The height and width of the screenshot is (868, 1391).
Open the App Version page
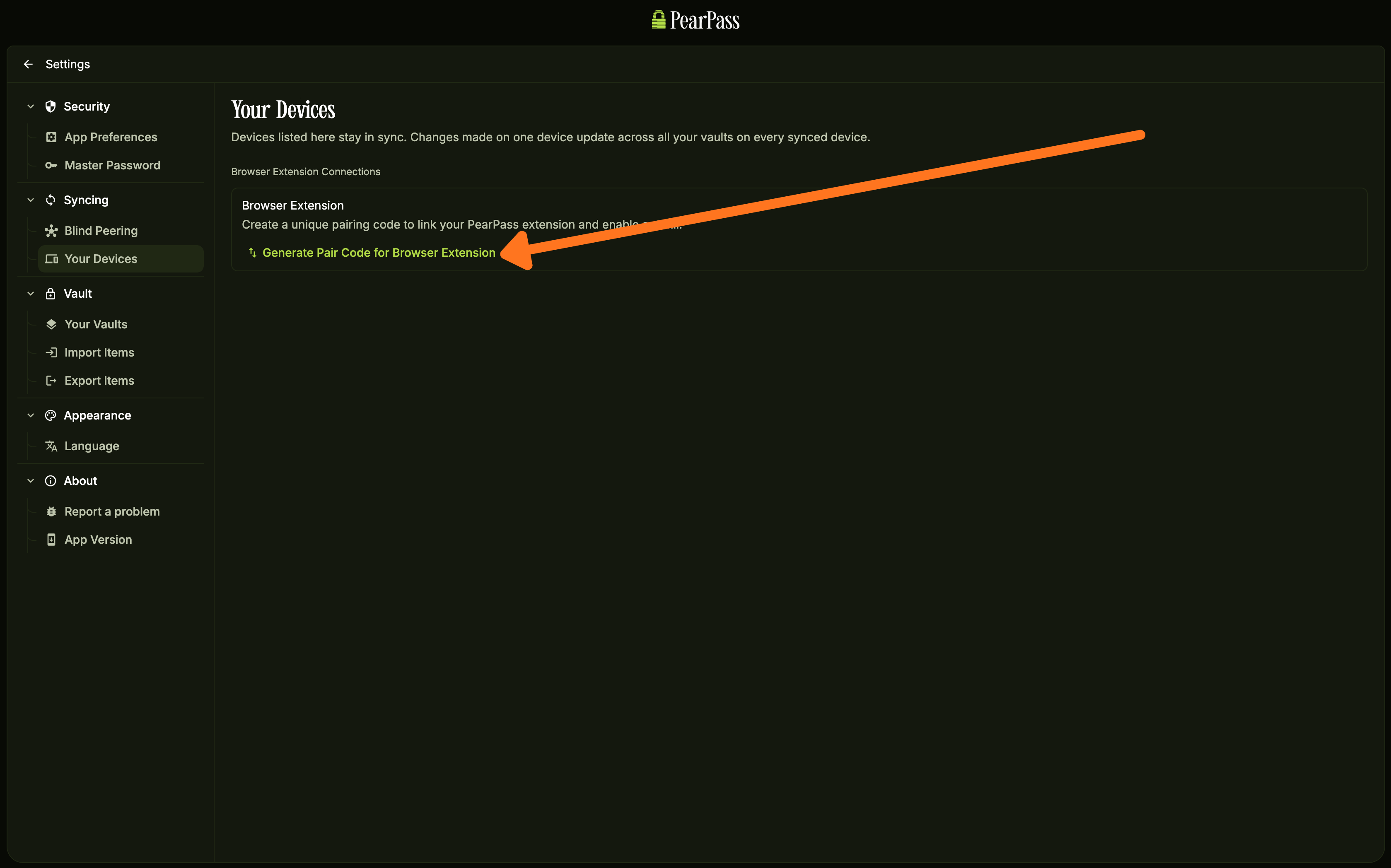98,540
